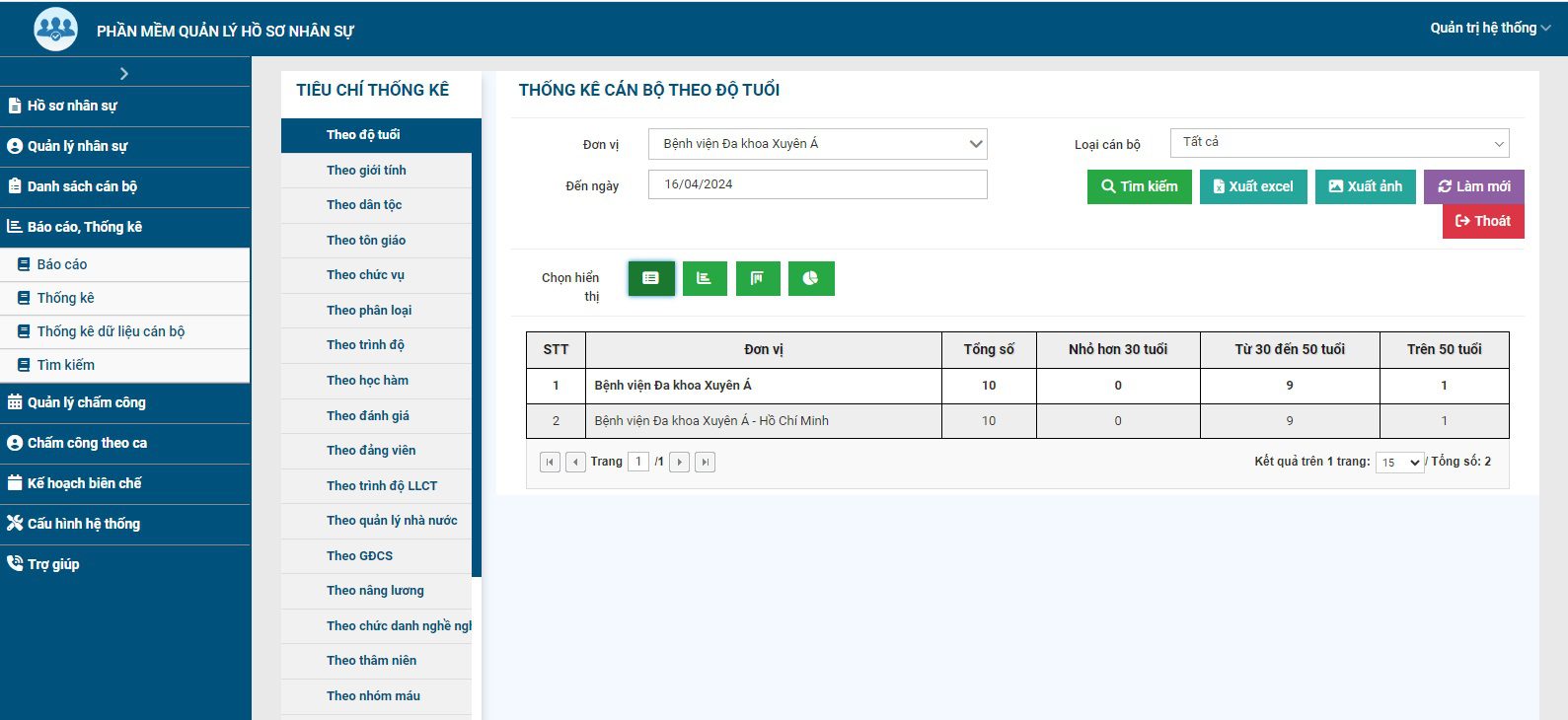Show pie chart display view

(x=811, y=278)
